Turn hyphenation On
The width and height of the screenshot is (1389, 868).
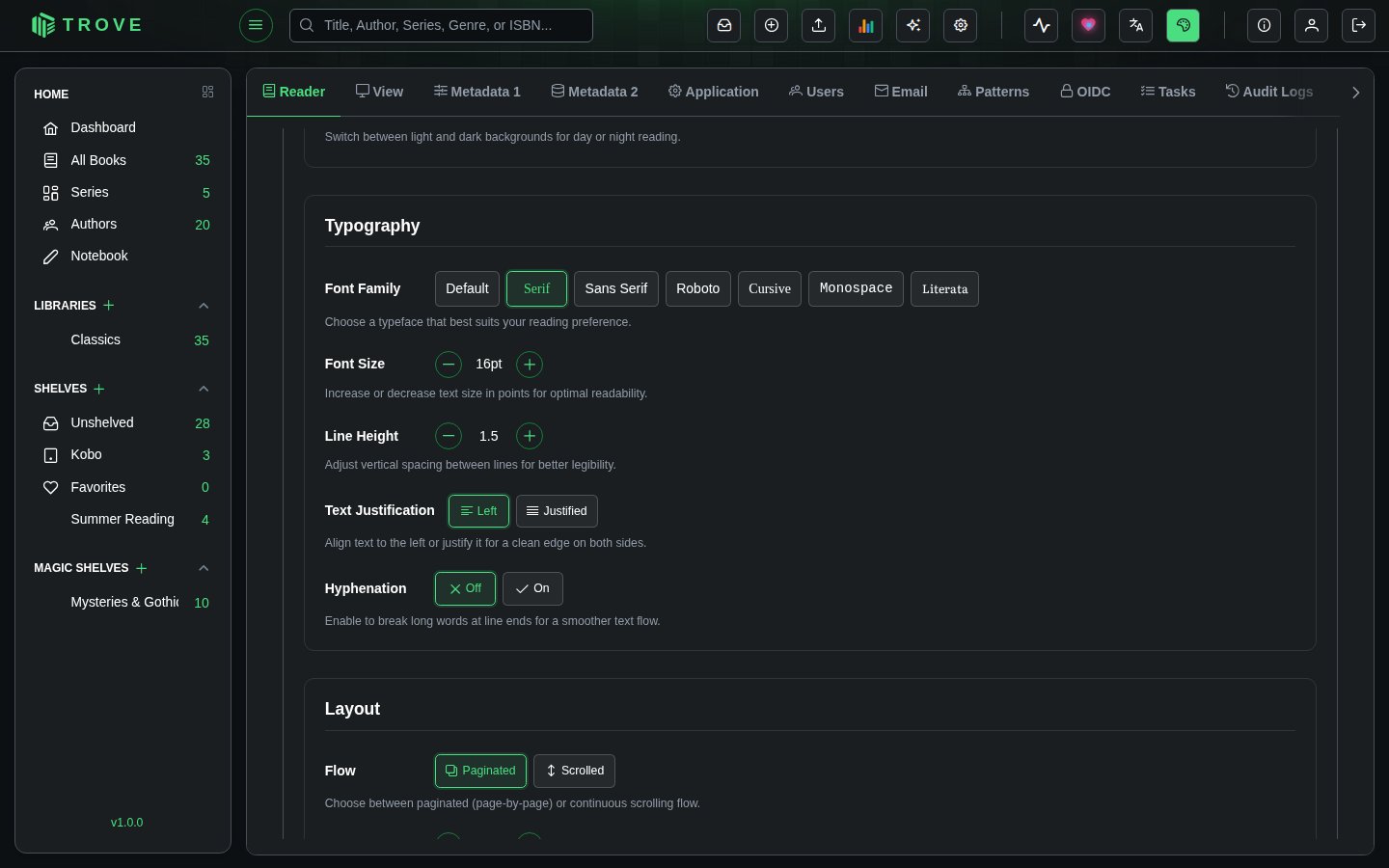532,588
